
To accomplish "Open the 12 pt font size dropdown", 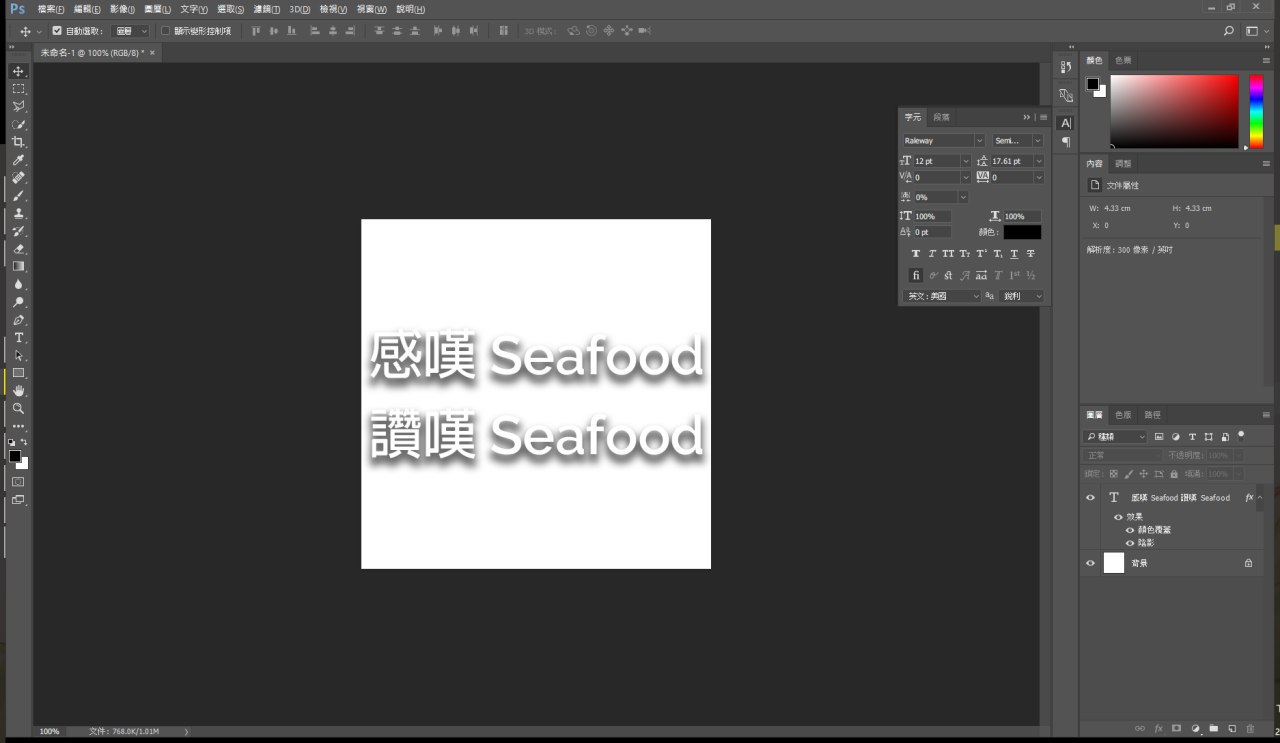I will click(965, 161).
